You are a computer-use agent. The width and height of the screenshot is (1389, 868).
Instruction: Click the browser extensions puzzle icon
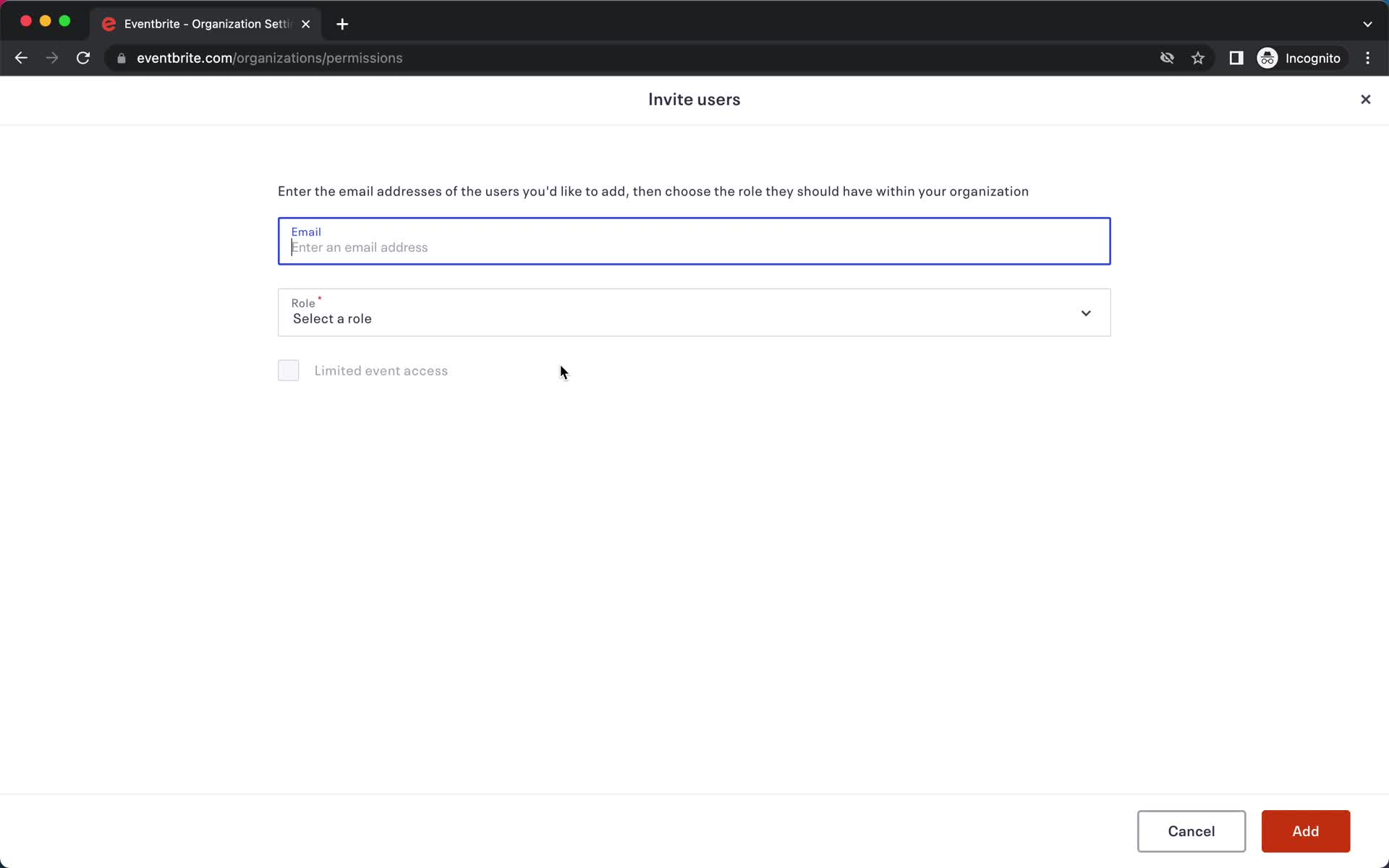(x=1235, y=58)
